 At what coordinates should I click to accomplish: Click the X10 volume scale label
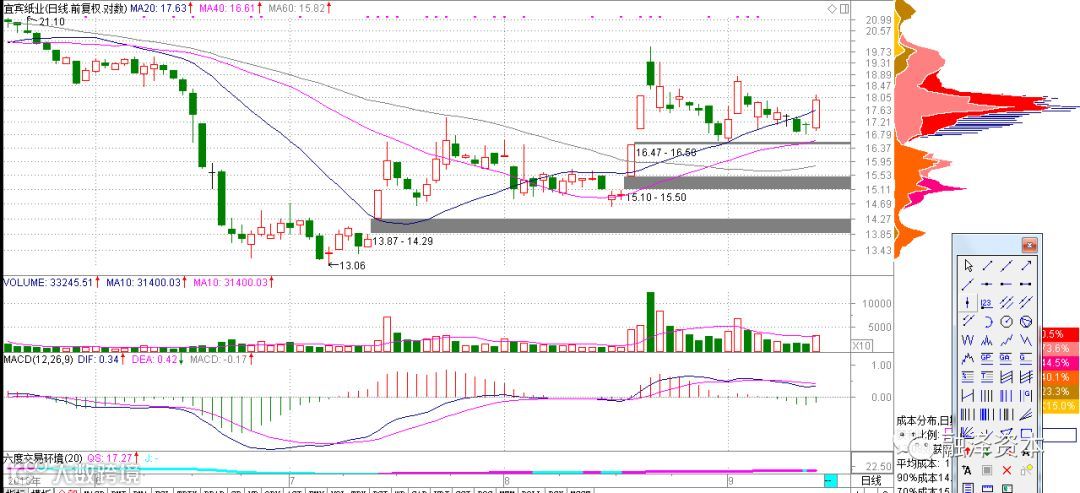click(x=862, y=345)
